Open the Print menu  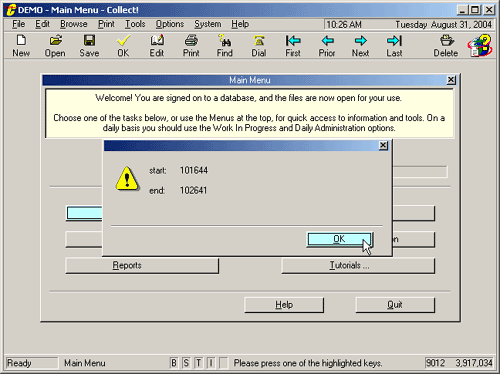point(106,24)
